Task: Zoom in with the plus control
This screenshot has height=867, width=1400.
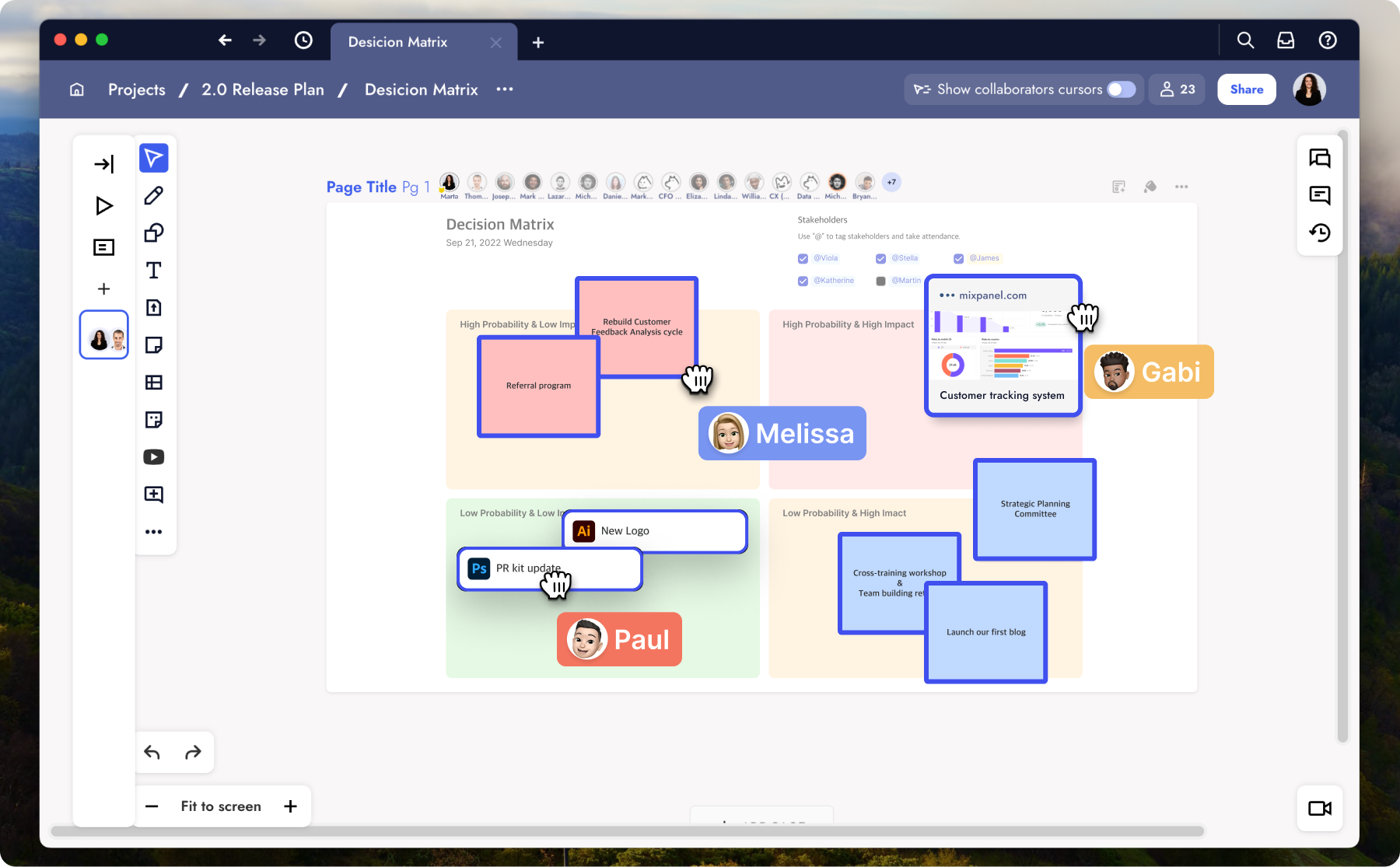Action: 290,806
